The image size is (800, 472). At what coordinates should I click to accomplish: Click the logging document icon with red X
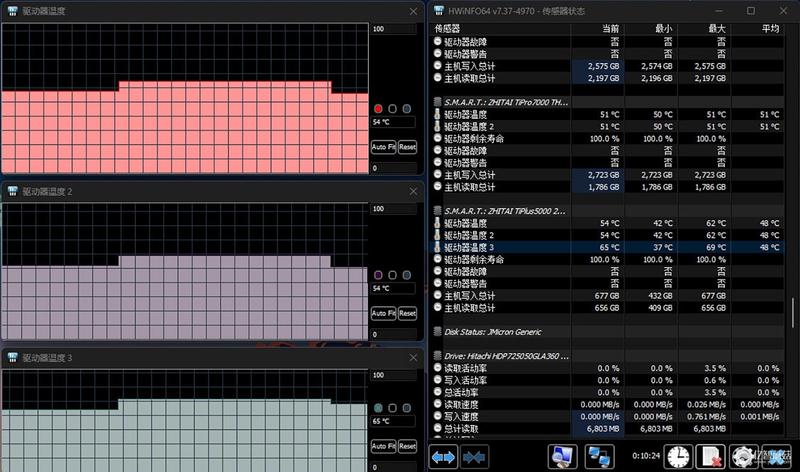[711, 457]
